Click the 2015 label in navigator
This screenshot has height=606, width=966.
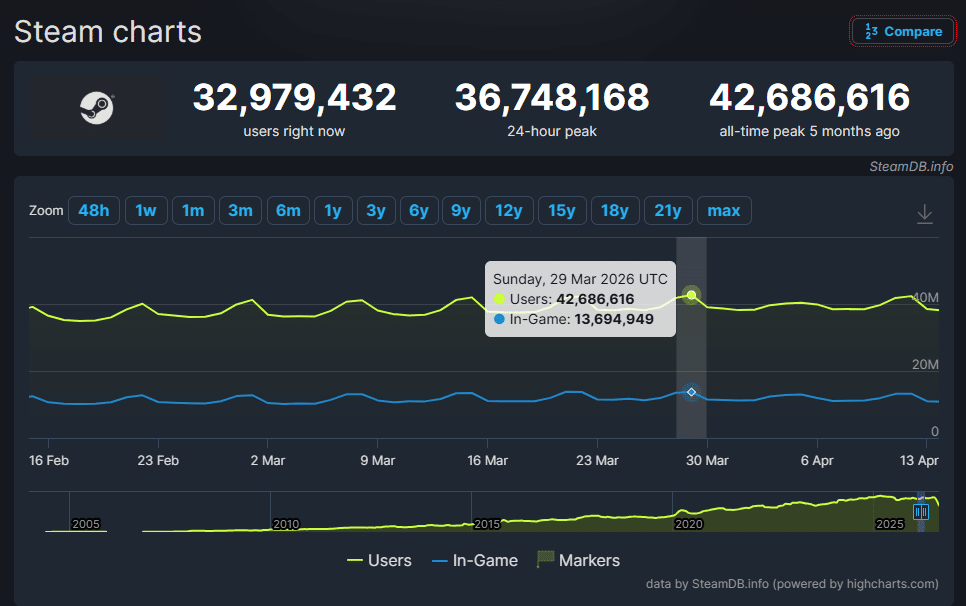tap(487, 524)
